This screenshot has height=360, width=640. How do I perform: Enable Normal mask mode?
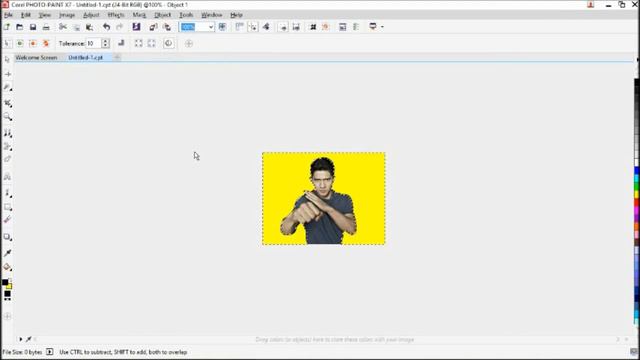(x=7, y=43)
